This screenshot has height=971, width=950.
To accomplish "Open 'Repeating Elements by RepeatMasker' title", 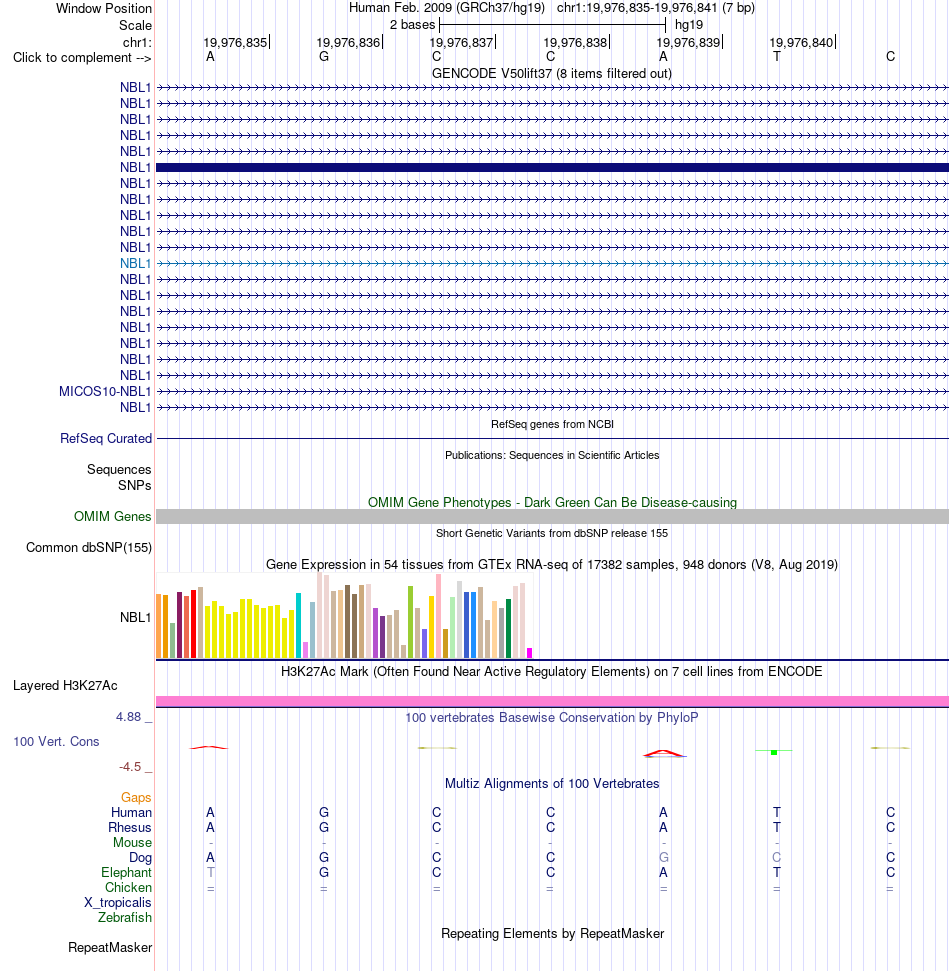I will coord(552,934).
